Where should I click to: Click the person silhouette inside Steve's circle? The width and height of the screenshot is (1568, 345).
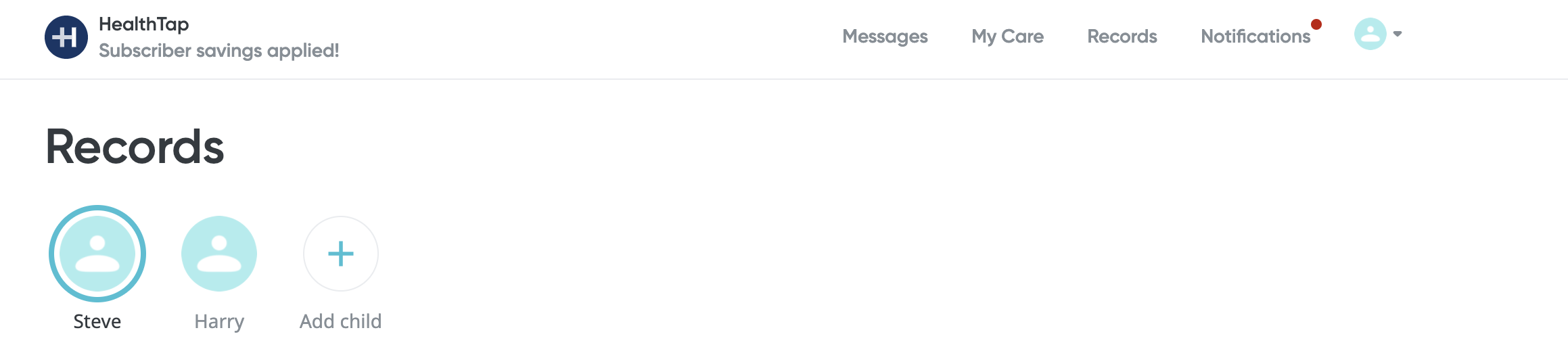[97, 254]
